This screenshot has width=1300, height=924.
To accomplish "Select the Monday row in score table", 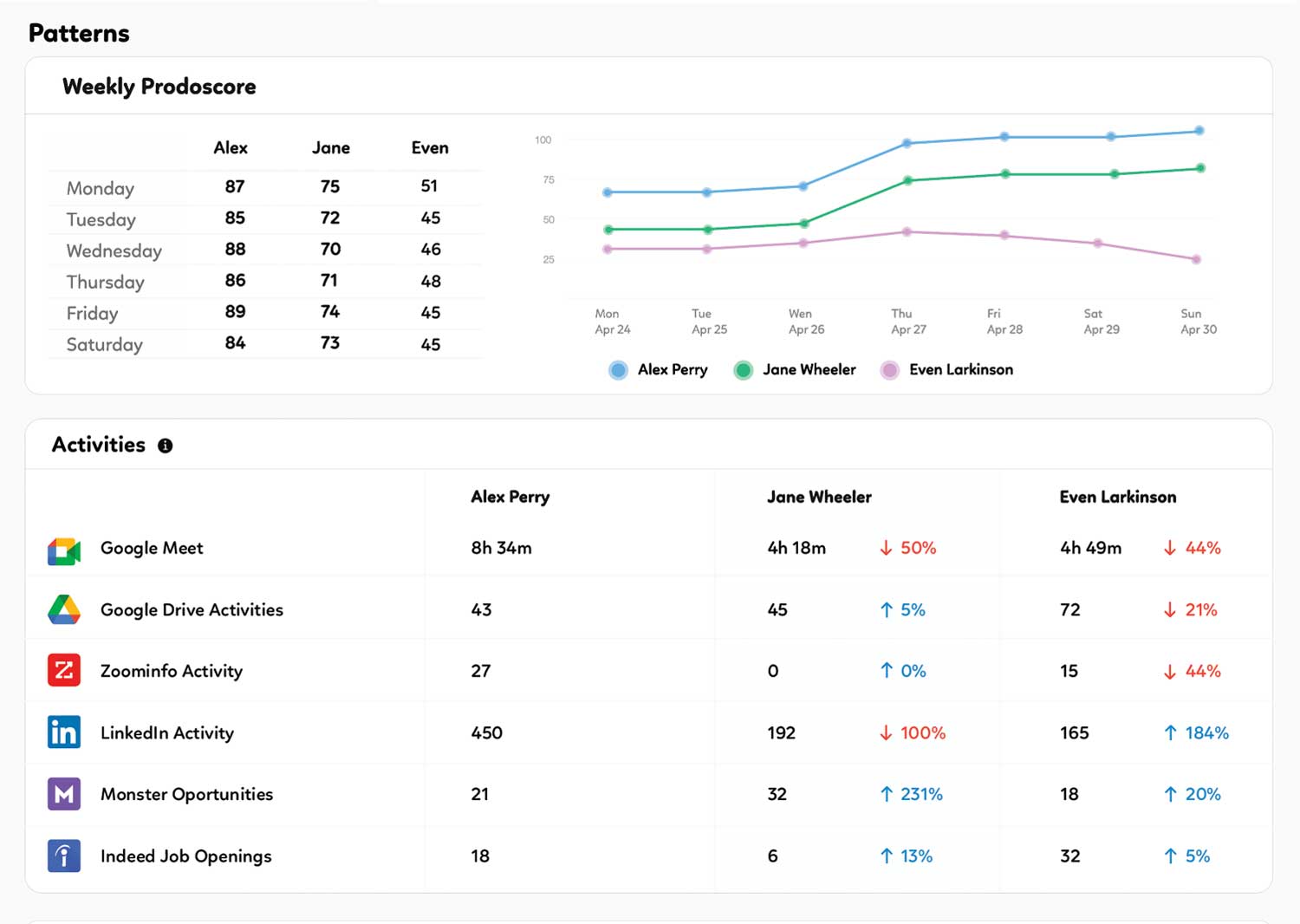I will (101, 188).
